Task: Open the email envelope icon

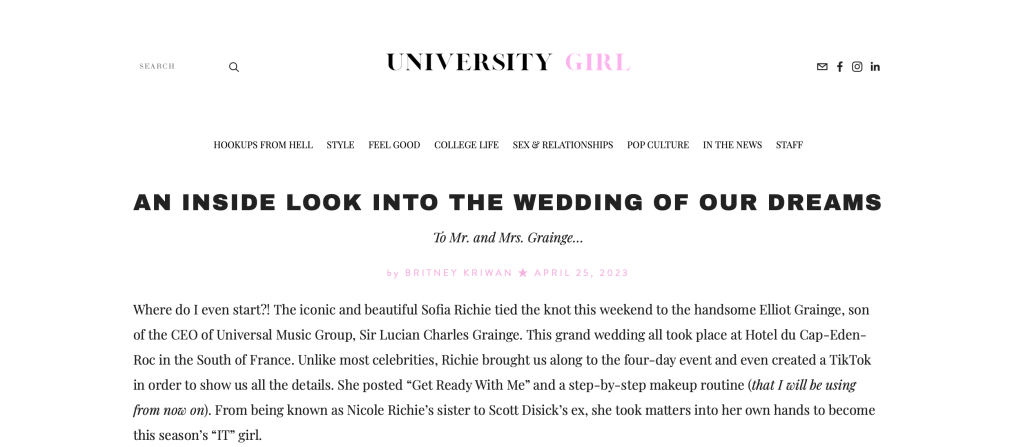Action: (x=822, y=67)
